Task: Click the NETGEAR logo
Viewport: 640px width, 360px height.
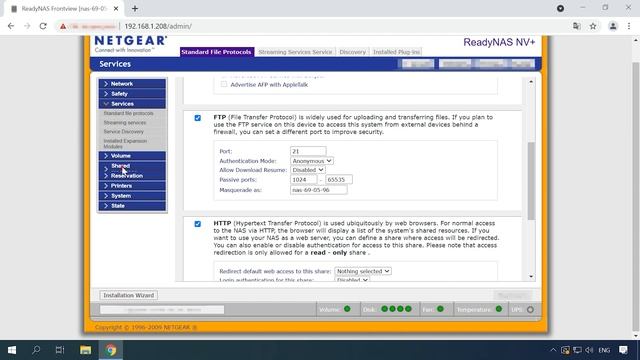Action: [131, 44]
